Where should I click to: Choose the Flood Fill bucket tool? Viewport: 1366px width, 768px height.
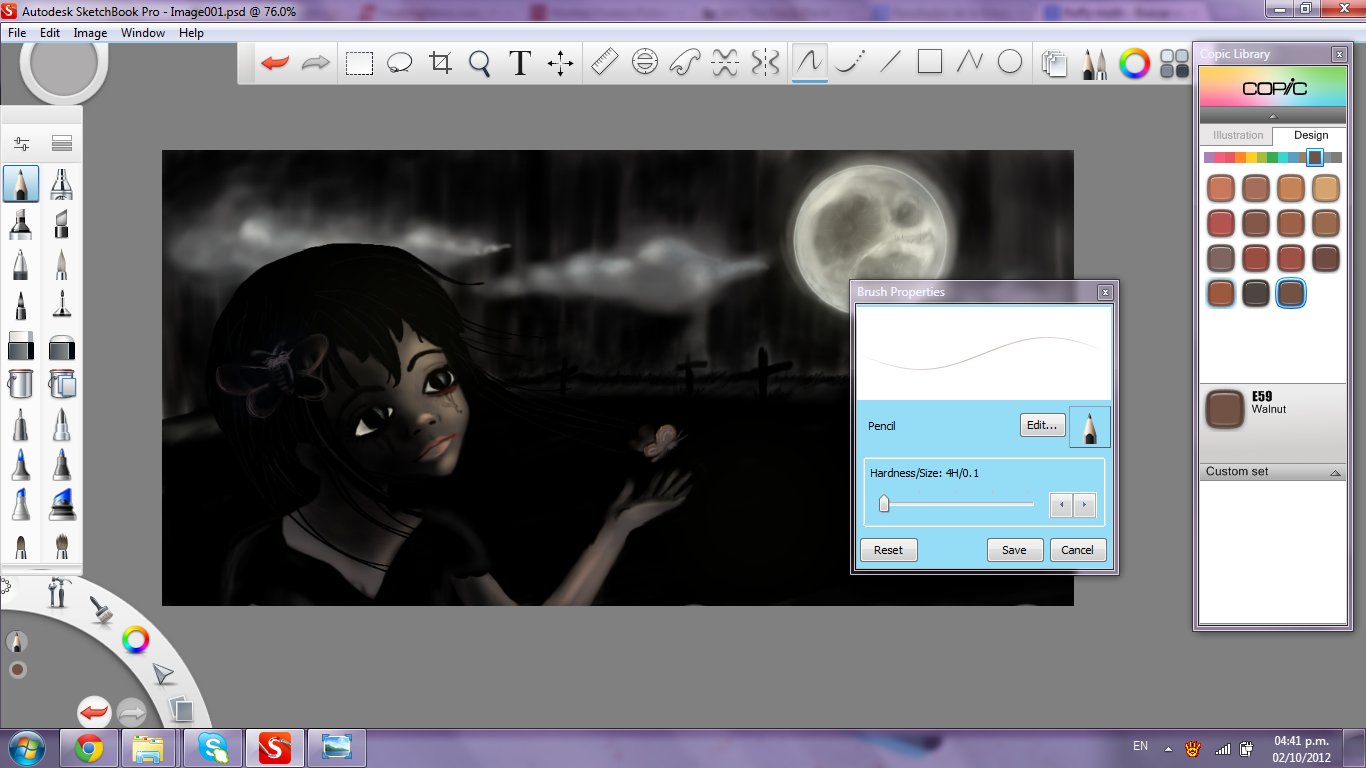21,384
